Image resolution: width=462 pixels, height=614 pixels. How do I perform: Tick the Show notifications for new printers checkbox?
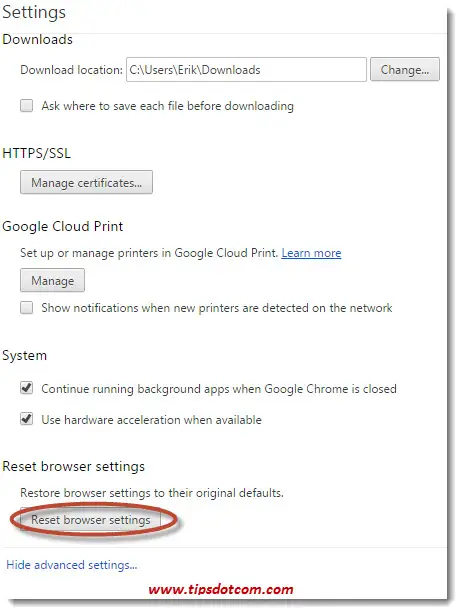(x=27, y=308)
